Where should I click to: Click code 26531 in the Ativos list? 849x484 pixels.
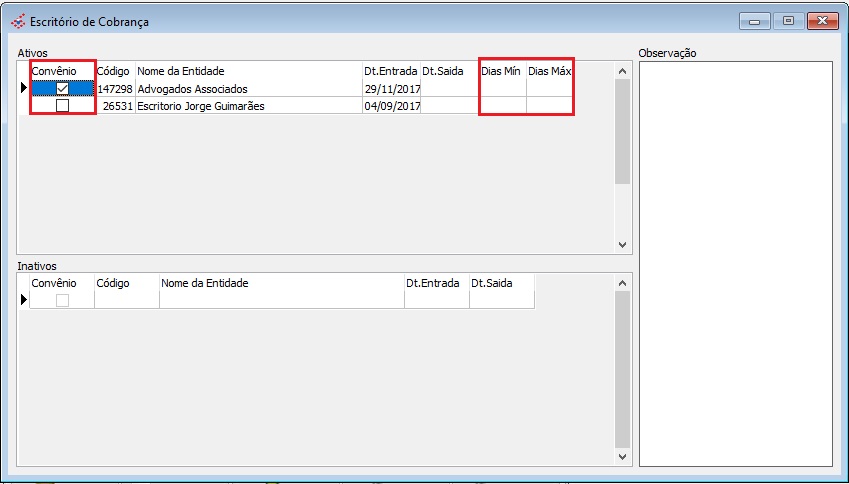[115, 106]
